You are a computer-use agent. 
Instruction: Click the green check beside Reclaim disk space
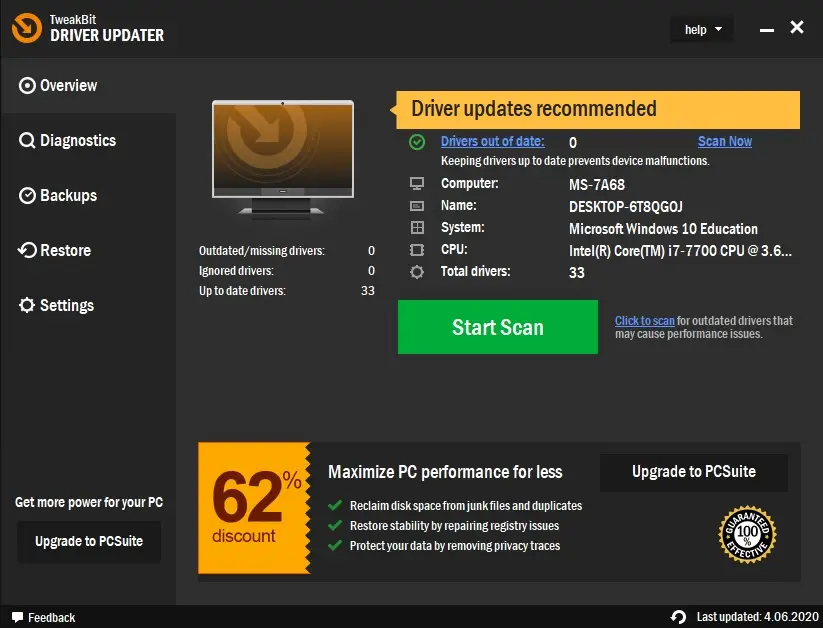pyautogui.click(x=335, y=506)
